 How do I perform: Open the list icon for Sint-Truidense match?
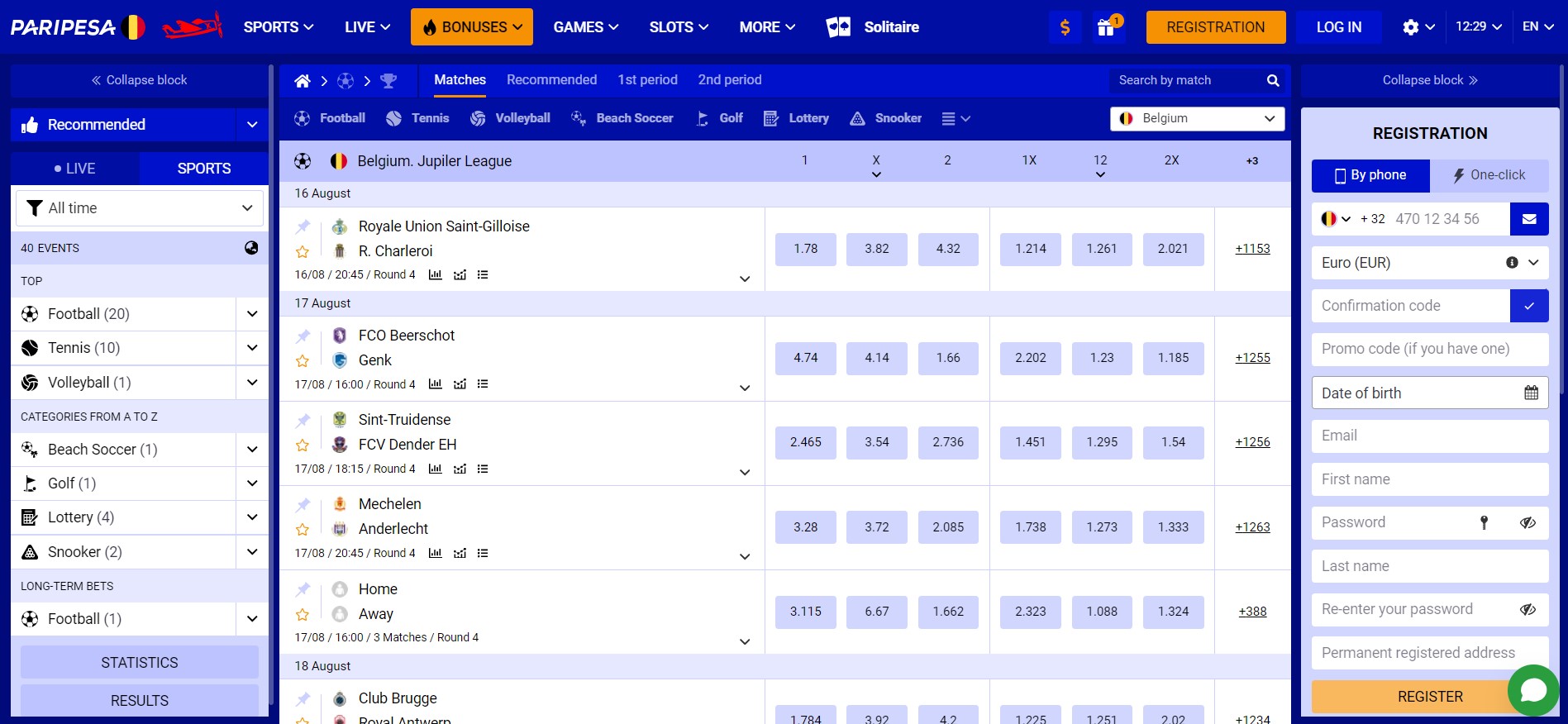coord(483,469)
